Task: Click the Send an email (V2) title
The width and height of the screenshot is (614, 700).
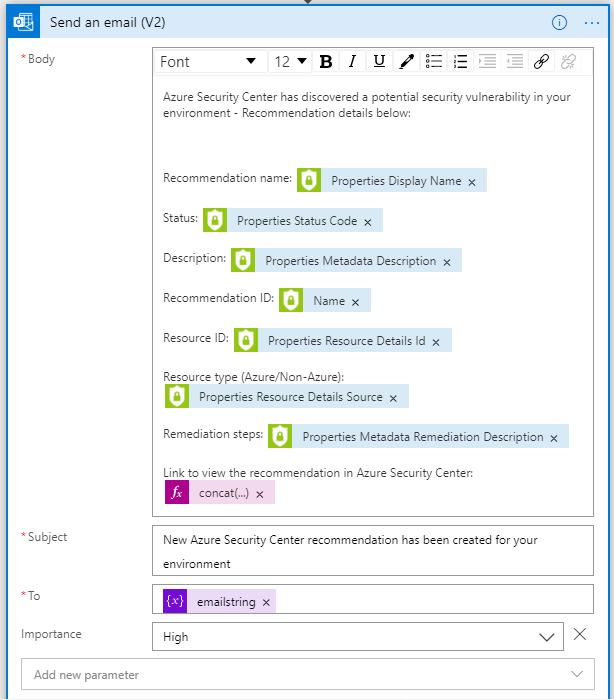Action: click(108, 22)
